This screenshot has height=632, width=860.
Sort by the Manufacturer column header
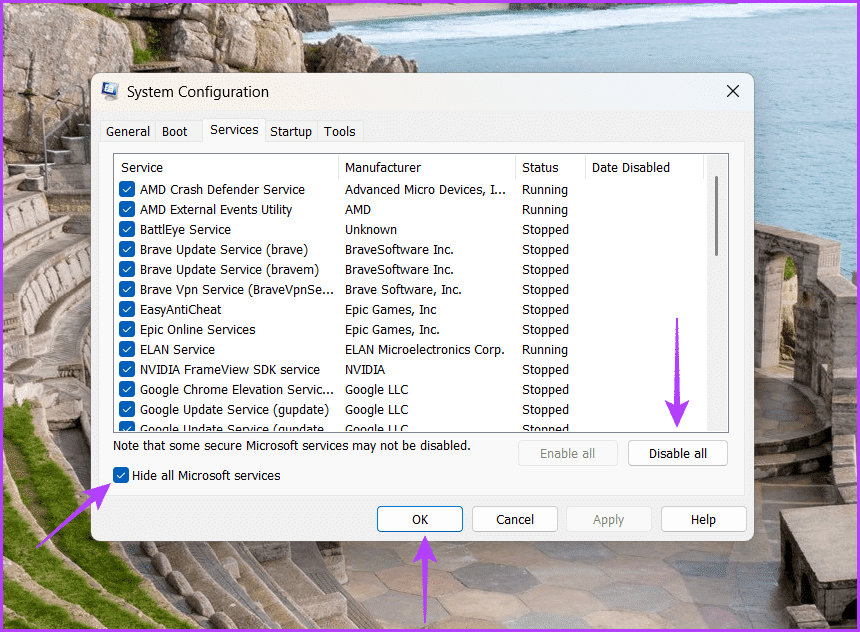click(427, 167)
